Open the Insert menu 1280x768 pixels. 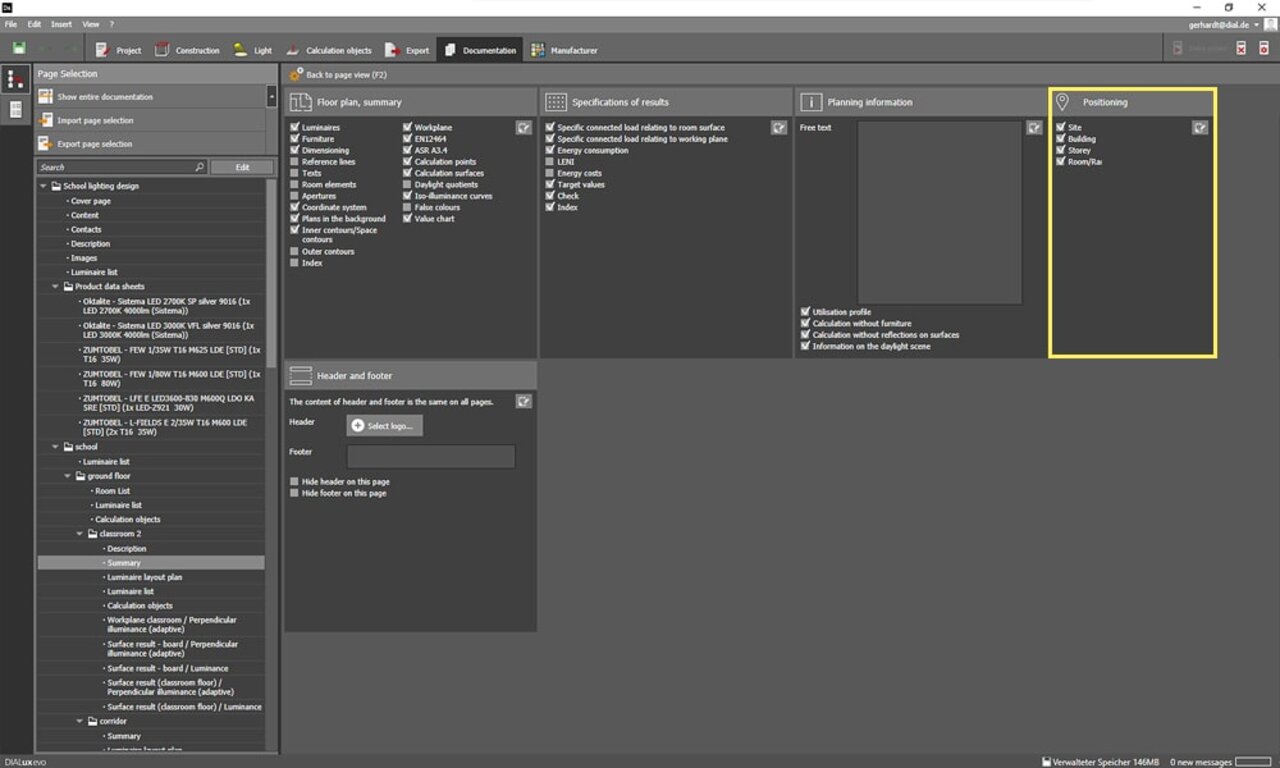[x=61, y=24]
